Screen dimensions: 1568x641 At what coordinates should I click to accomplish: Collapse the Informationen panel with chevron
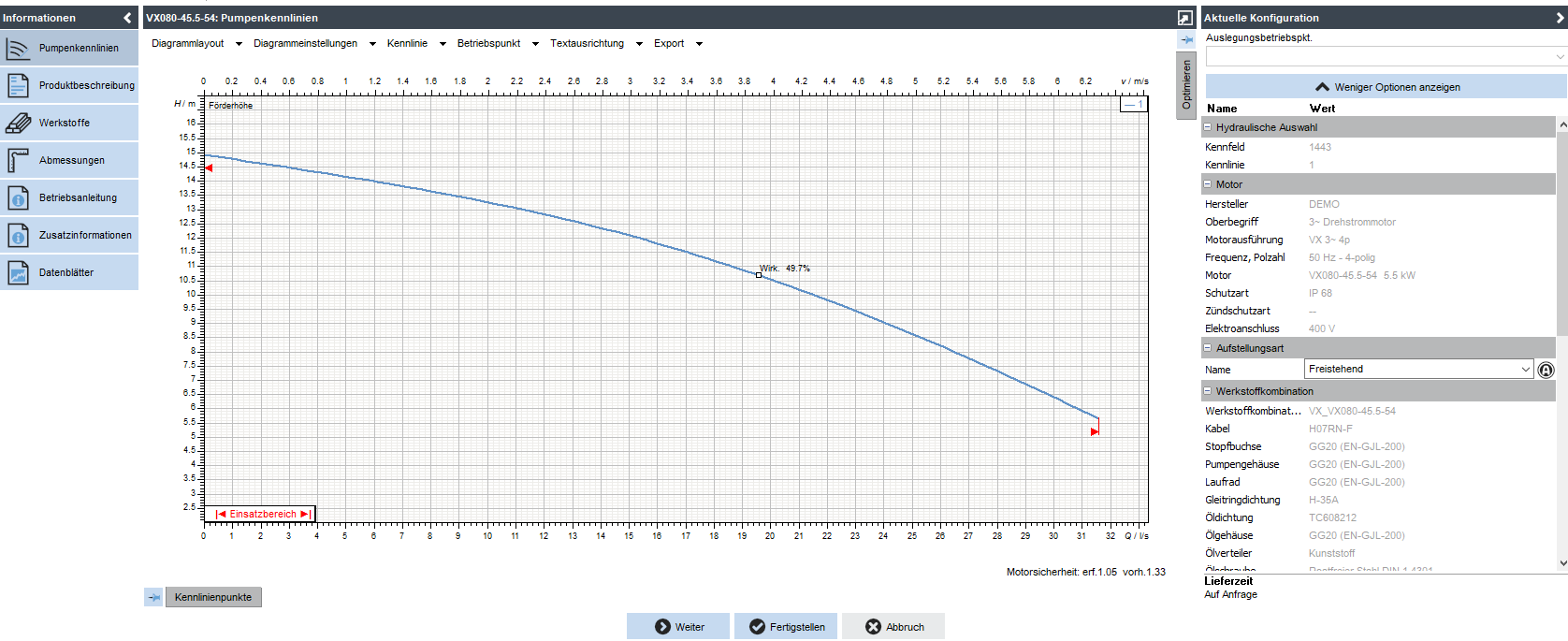pyautogui.click(x=127, y=18)
